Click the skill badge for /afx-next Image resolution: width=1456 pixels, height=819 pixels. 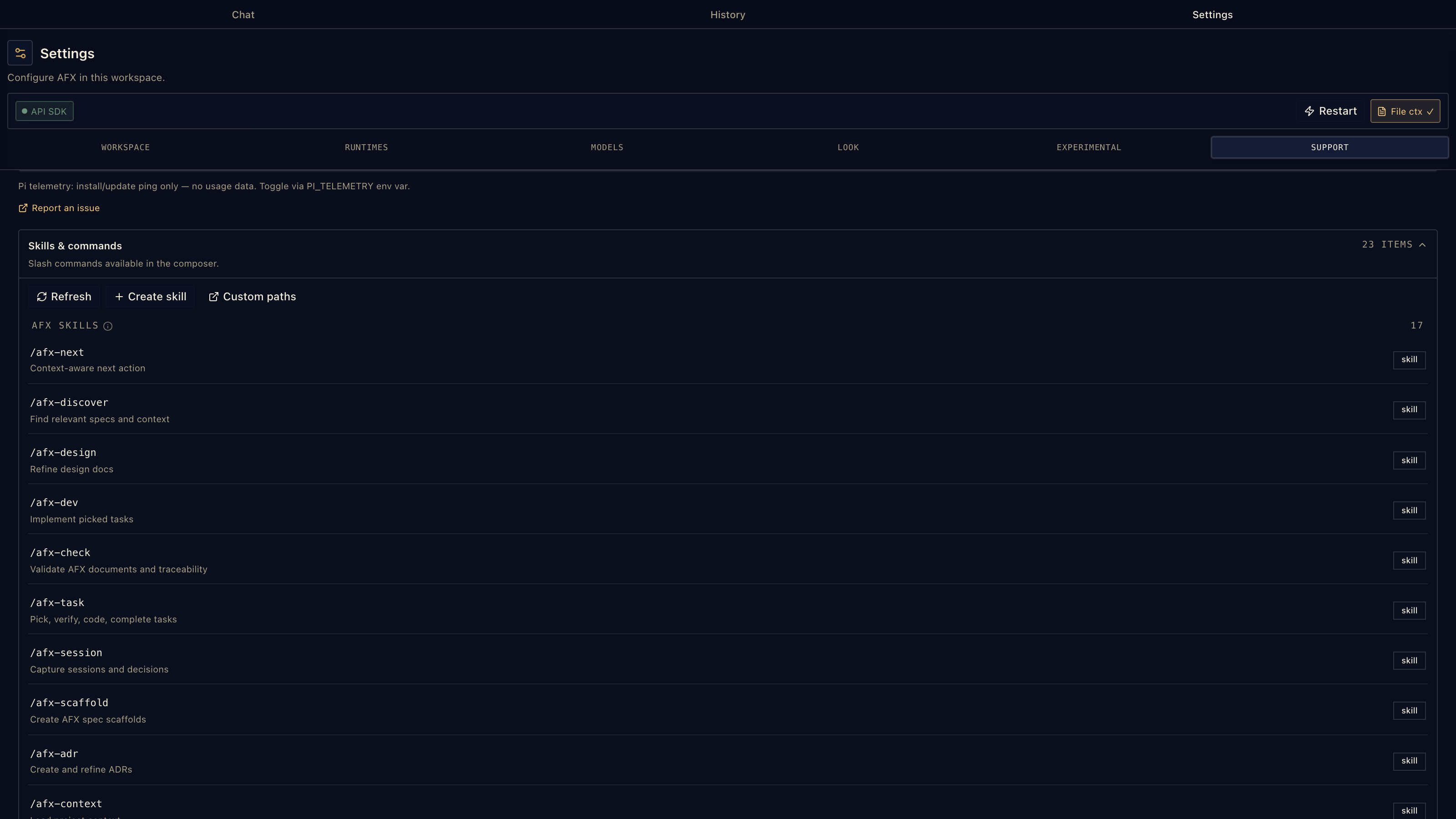click(x=1409, y=360)
